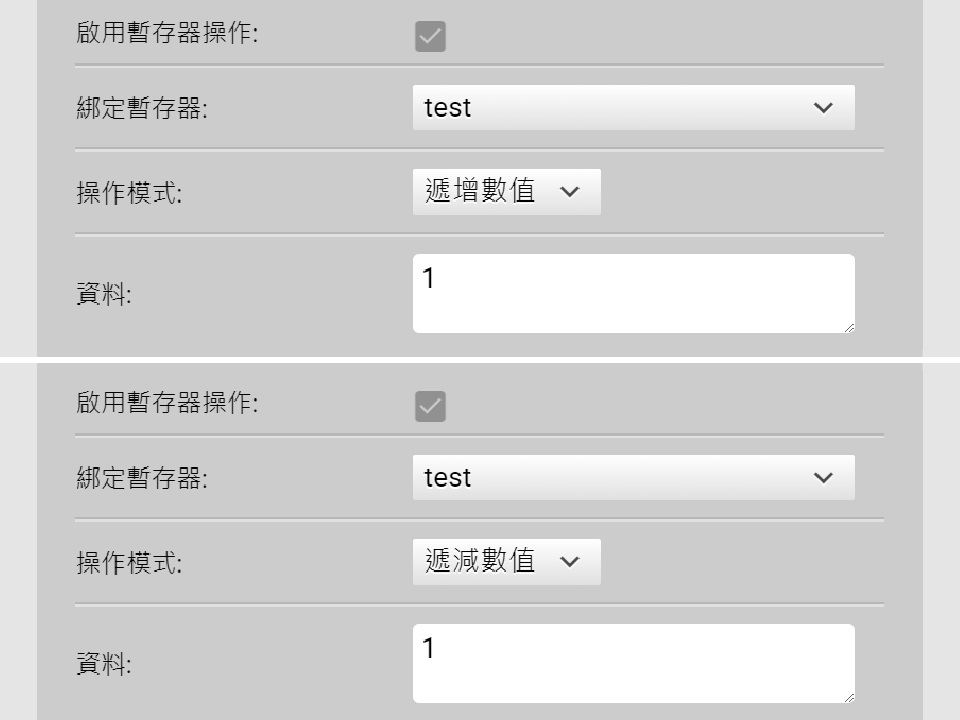
Task: Uncheck the second 啟用暫存器操作 checkbox
Action: pos(430,406)
